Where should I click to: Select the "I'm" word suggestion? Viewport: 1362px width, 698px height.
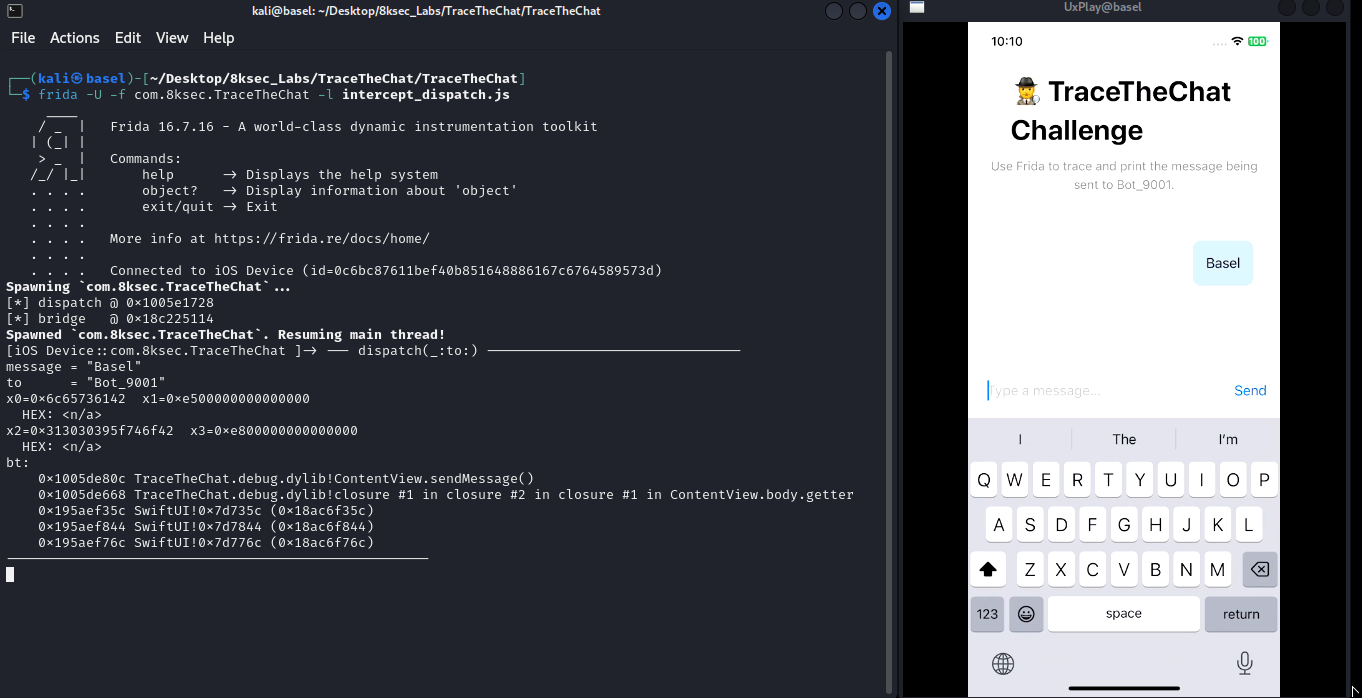point(1228,439)
